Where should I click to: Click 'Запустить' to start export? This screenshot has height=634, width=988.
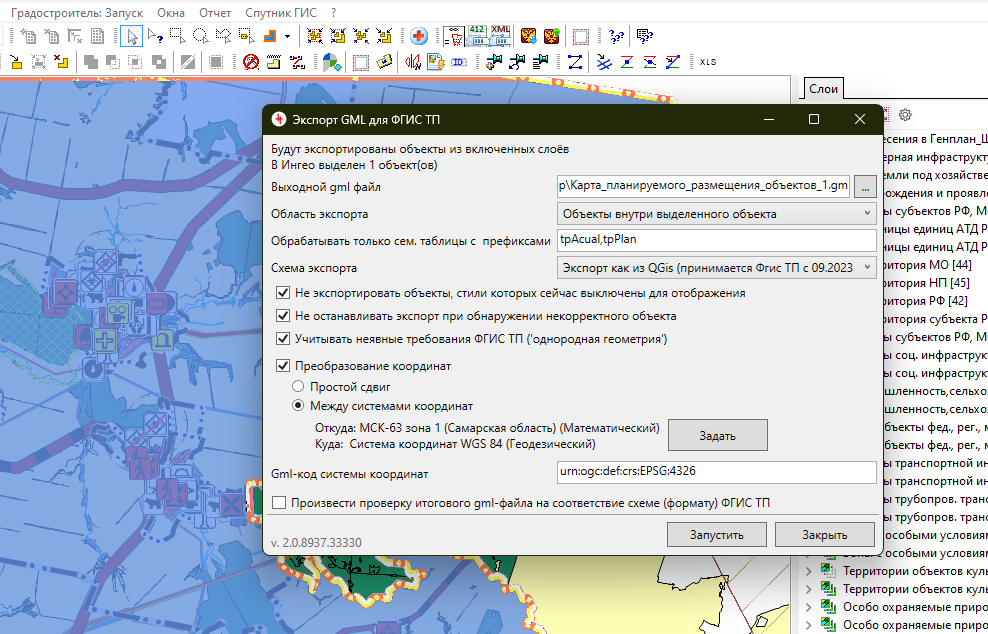[x=716, y=535]
